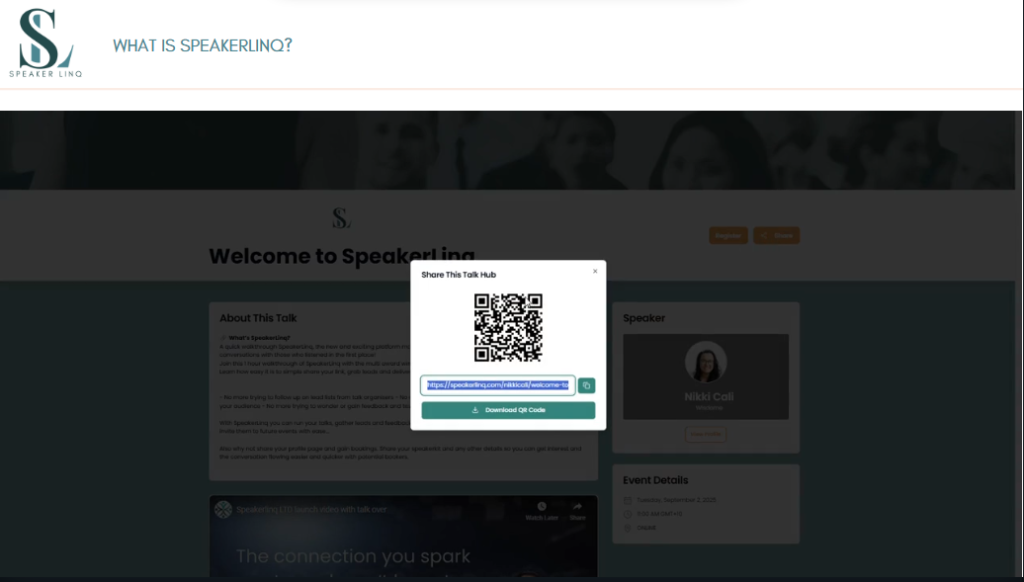This screenshot has height=582, width=1024.
Task: Close the Share This Talk Hub dialog
Action: [x=595, y=271]
